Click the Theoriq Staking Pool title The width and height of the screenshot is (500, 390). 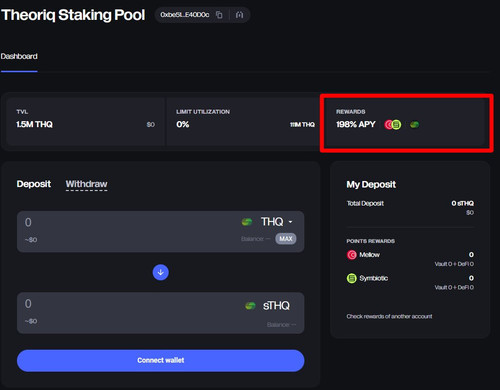[x=73, y=15]
